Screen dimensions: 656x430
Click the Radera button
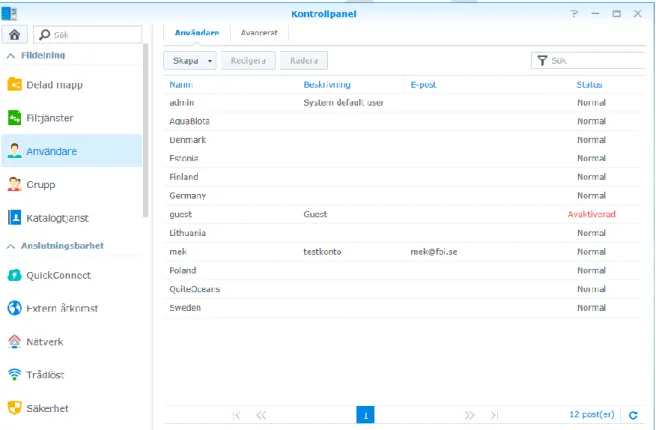point(304,61)
